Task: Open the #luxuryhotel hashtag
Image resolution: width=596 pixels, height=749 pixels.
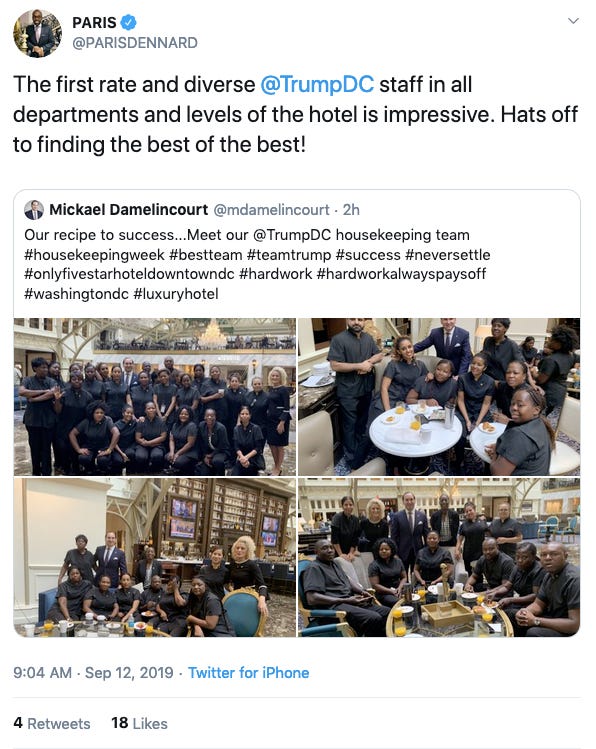Action: (x=176, y=294)
